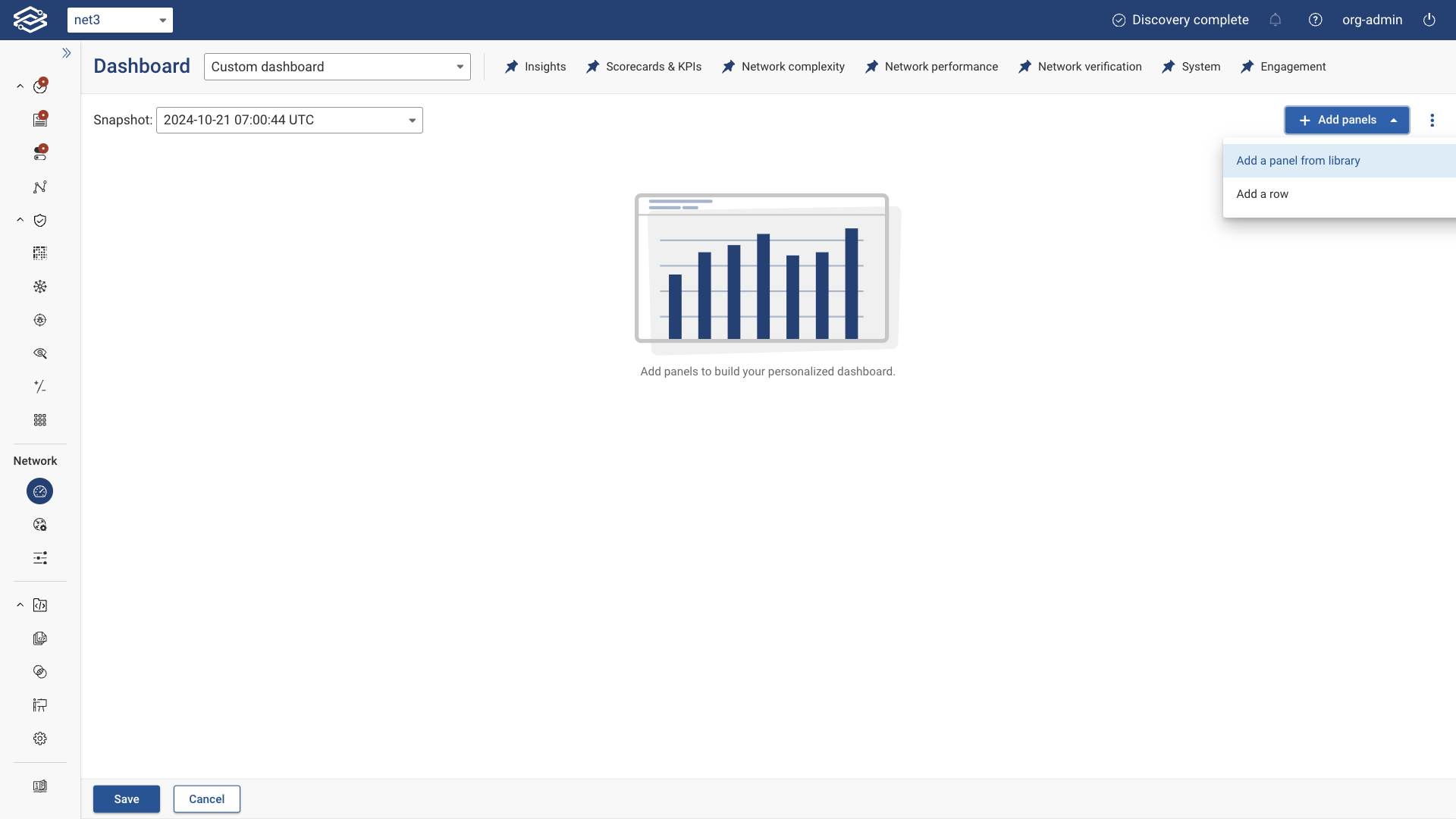Viewport: 1456px width, 819px height.
Task: Click the eye inspection icon in sidebar
Action: [40, 353]
